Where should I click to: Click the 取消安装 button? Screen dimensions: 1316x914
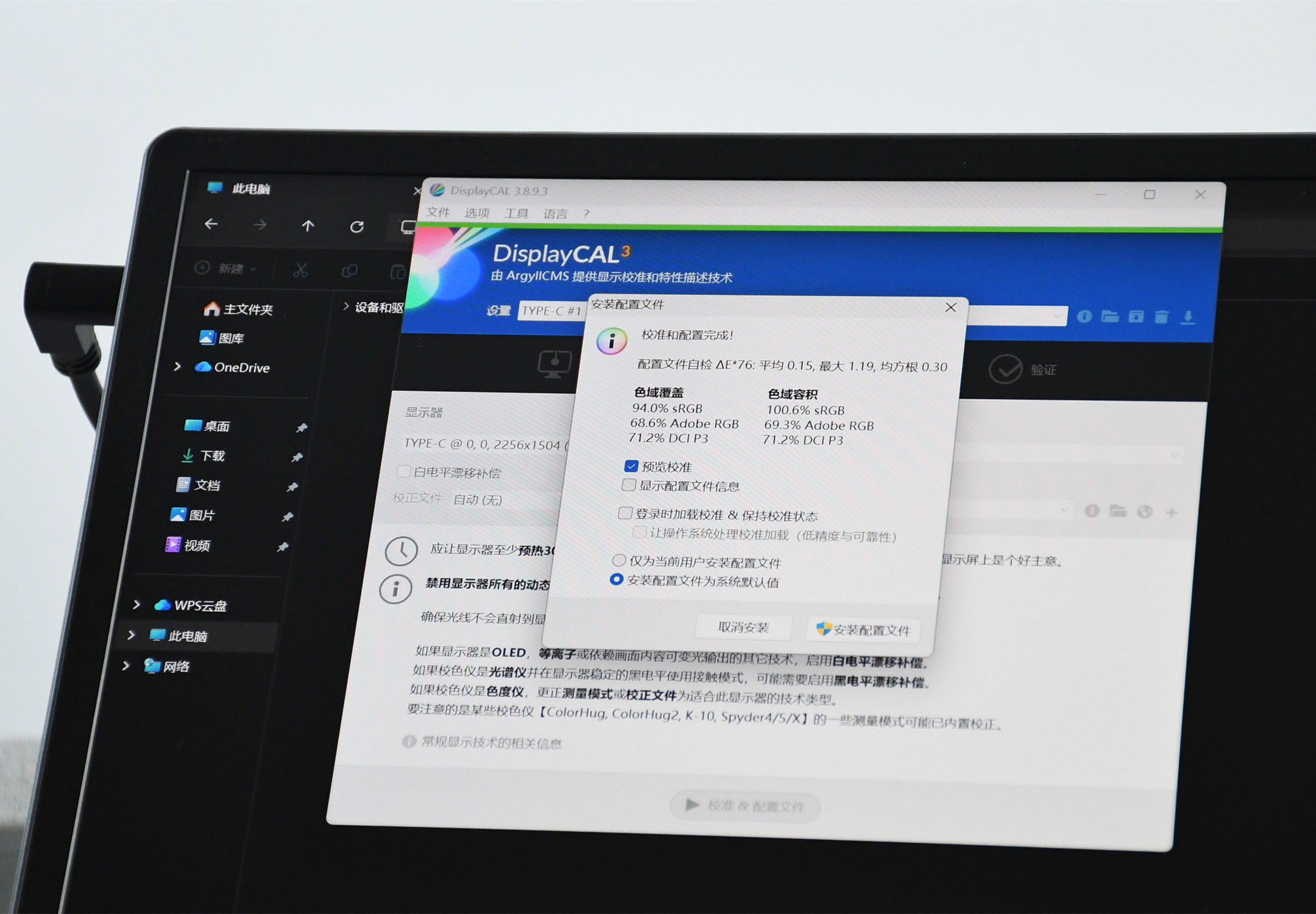(743, 627)
